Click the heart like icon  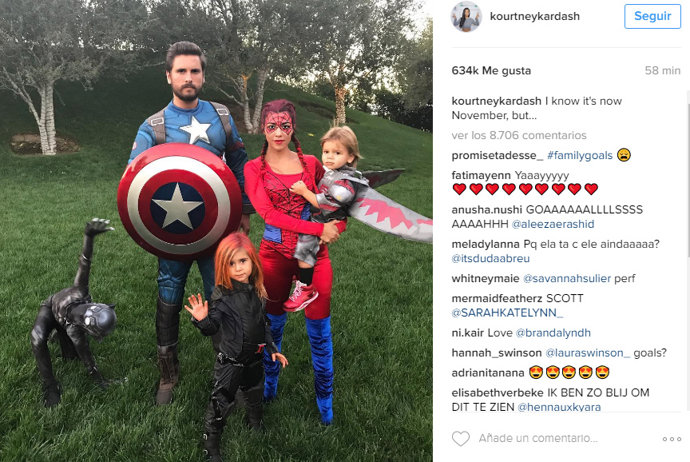(x=461, y=439)
